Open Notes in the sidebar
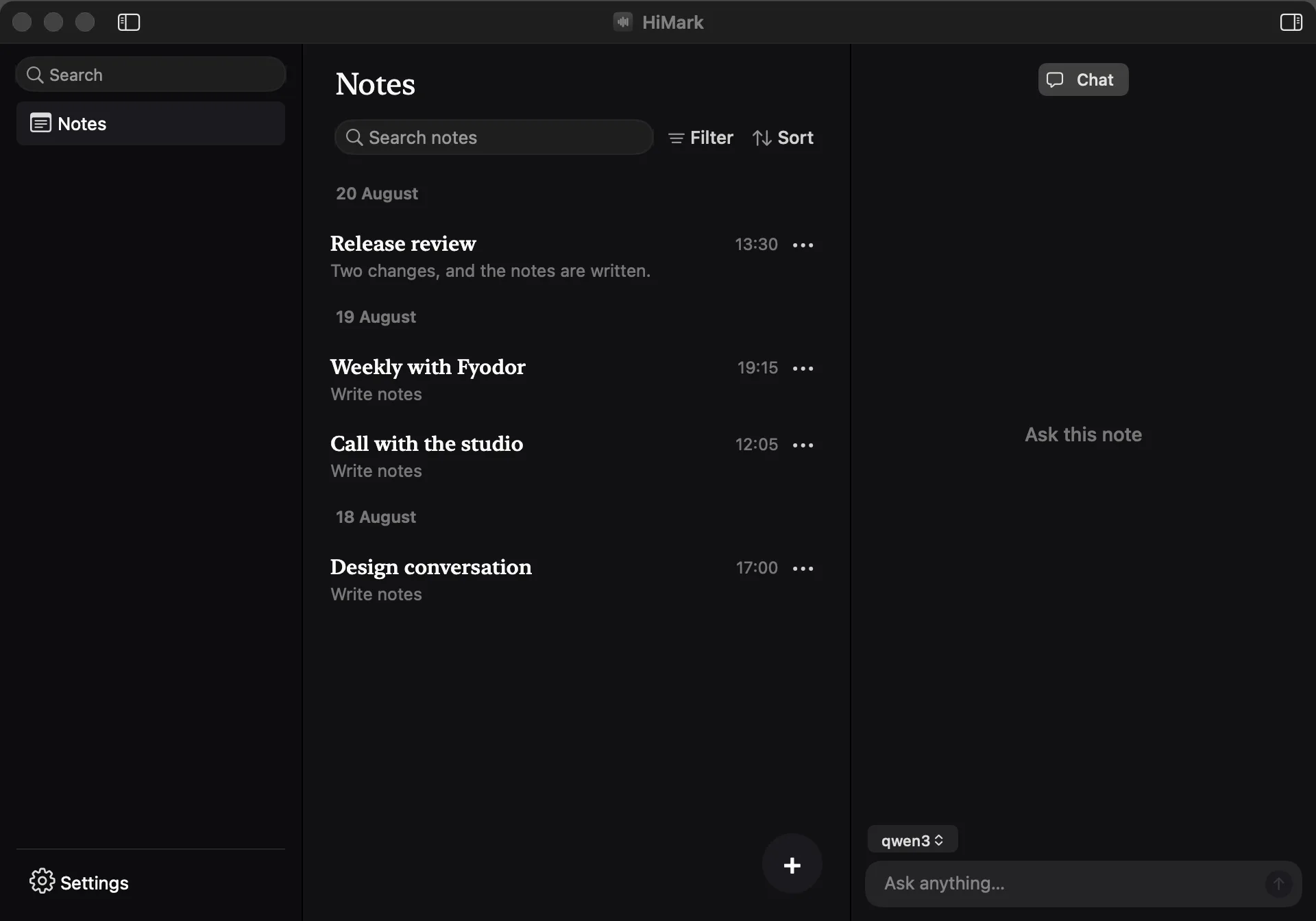This screenshot has height=921, width=1316. (x=151, y=123)
